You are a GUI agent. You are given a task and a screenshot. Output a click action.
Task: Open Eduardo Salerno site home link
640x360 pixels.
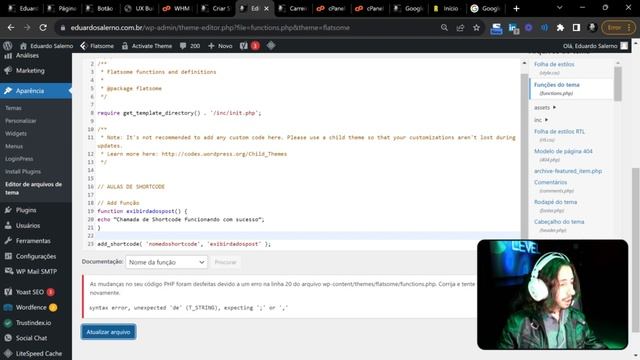[46, 46]
